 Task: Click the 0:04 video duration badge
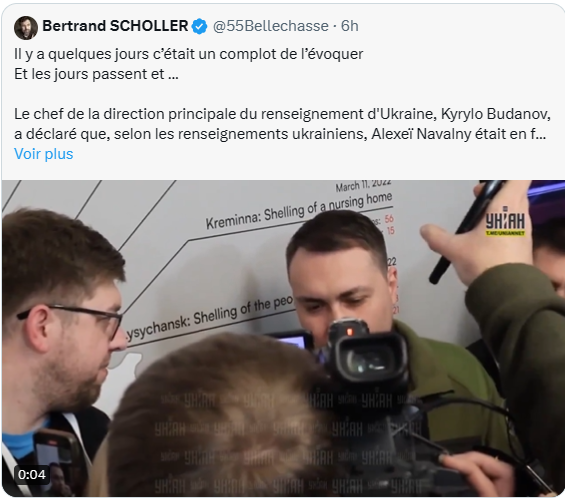[32, 475]
